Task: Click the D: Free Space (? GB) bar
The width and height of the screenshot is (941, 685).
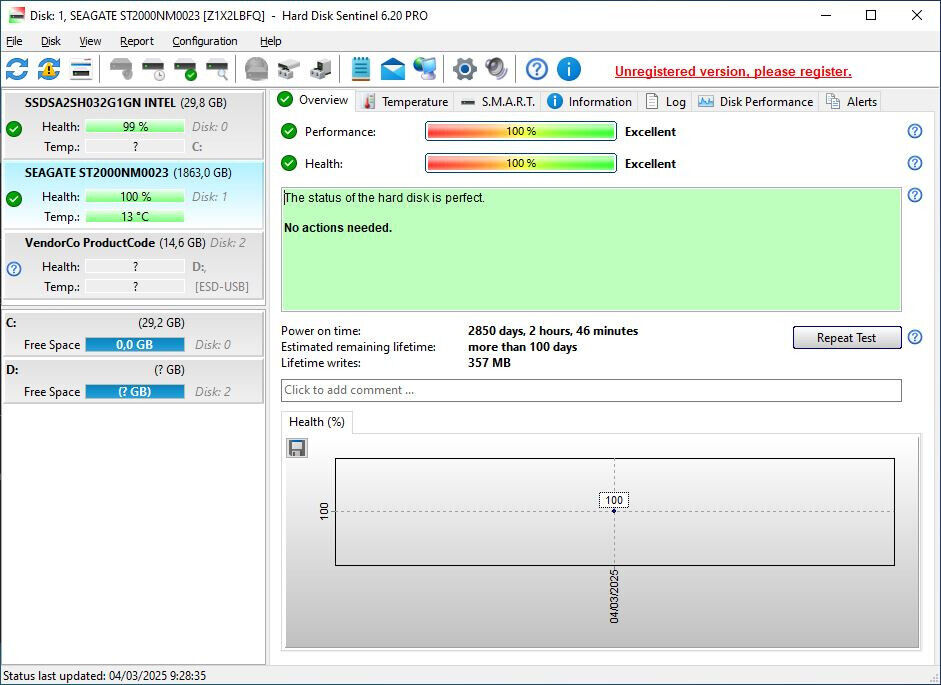Action: pos(134,391)
